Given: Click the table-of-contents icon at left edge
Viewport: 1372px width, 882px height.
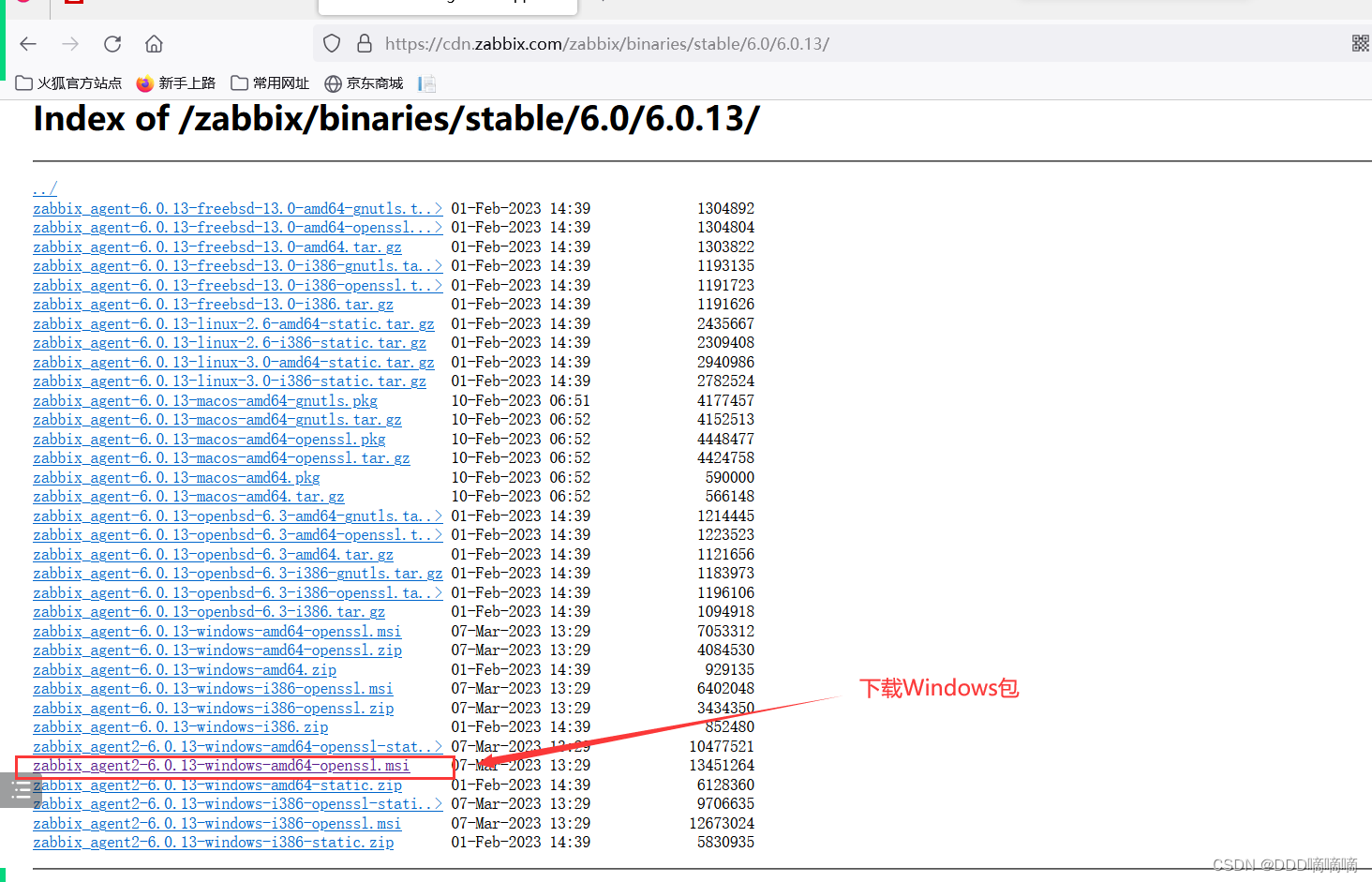Looking at the screenshot, I should pos(21,791).
